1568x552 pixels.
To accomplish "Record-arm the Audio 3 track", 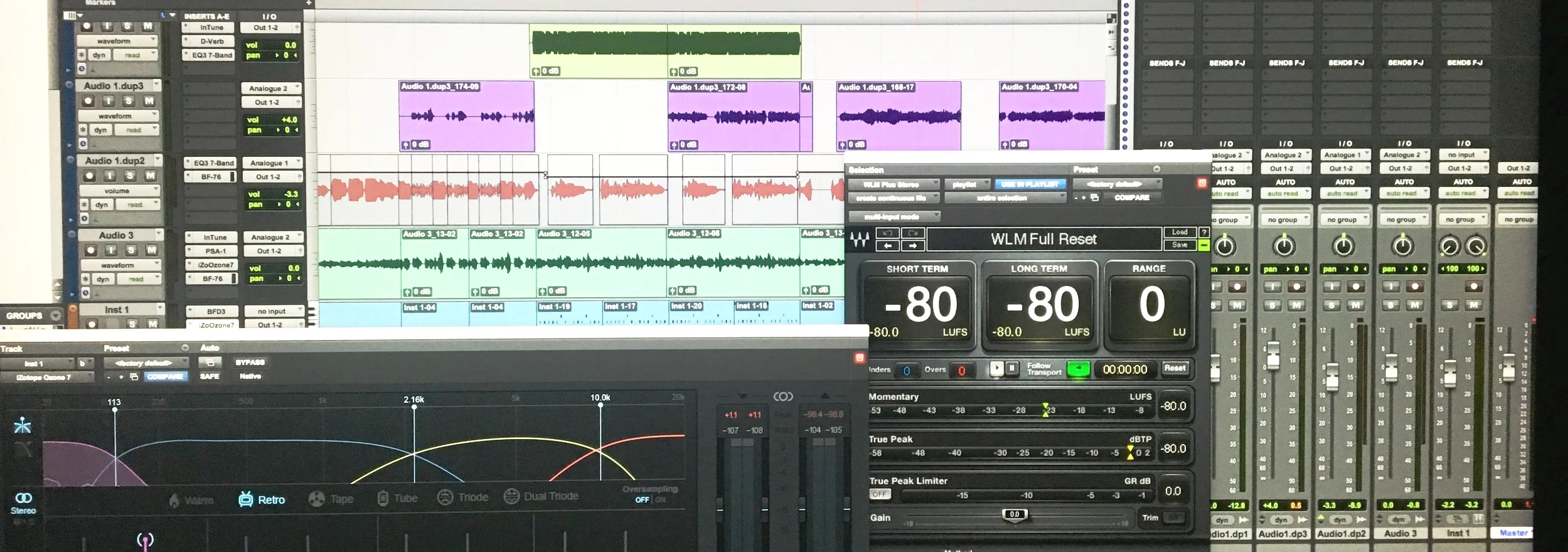I will [x=90, y=250].
